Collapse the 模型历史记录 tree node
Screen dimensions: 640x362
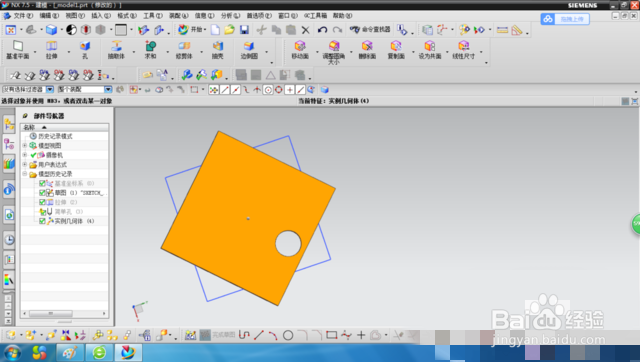pos(24,173)
